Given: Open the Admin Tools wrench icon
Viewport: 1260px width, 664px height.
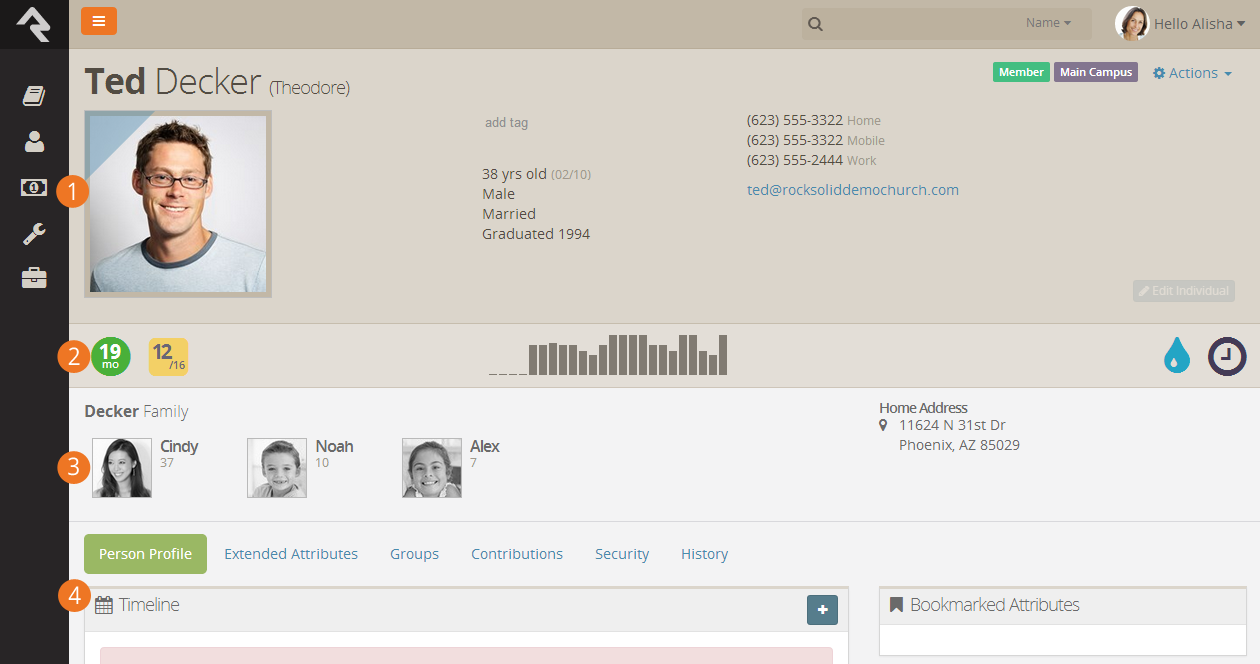Looking at the screenshot, I should 34,233.
